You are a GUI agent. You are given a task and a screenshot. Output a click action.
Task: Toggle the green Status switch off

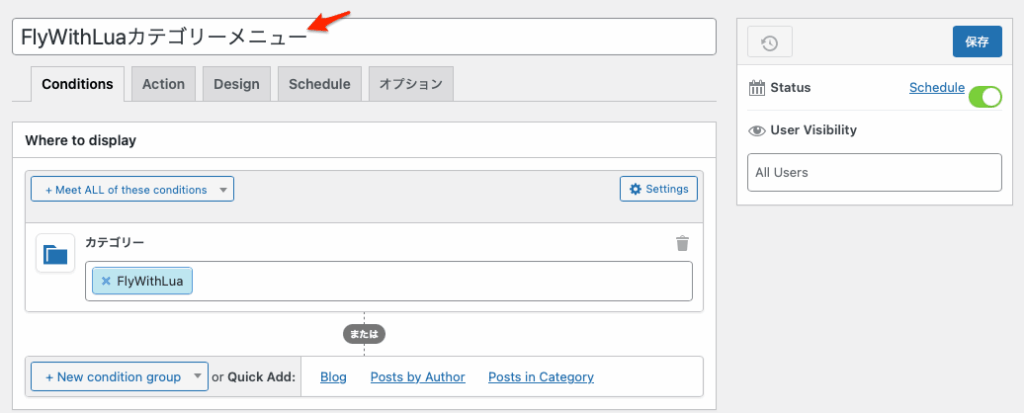[x=985, y=97]
